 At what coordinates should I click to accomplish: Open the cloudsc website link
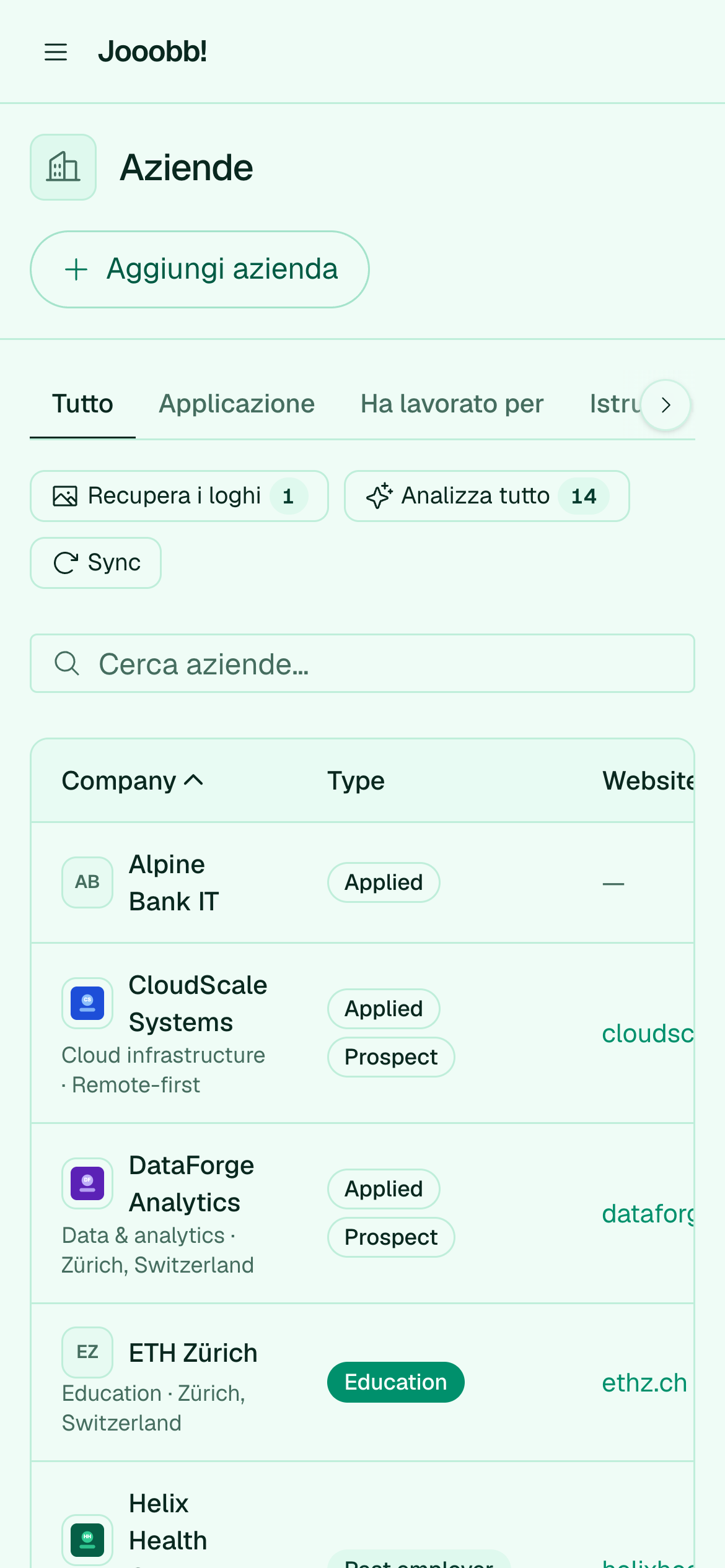648,1033
